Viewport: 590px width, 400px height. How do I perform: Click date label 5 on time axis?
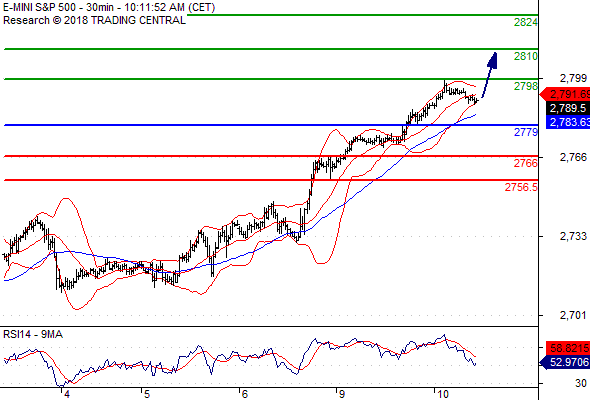146,394
